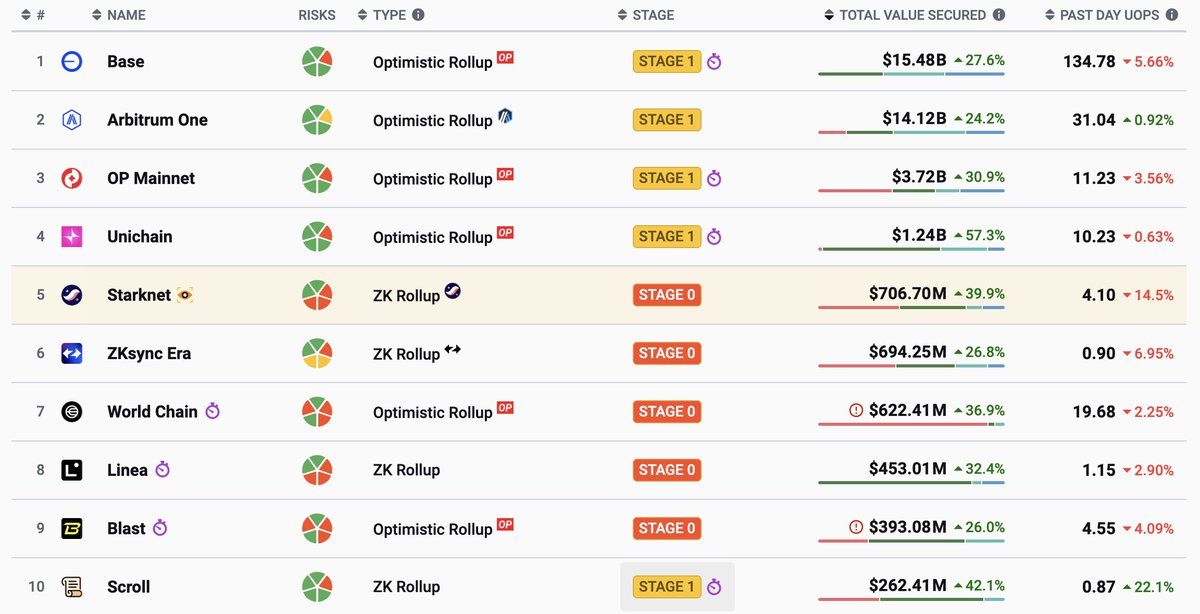This screenshot has height=614, width=1200.
Task: Click the ZKsync Era risk rosette
Action: (317, 353)
